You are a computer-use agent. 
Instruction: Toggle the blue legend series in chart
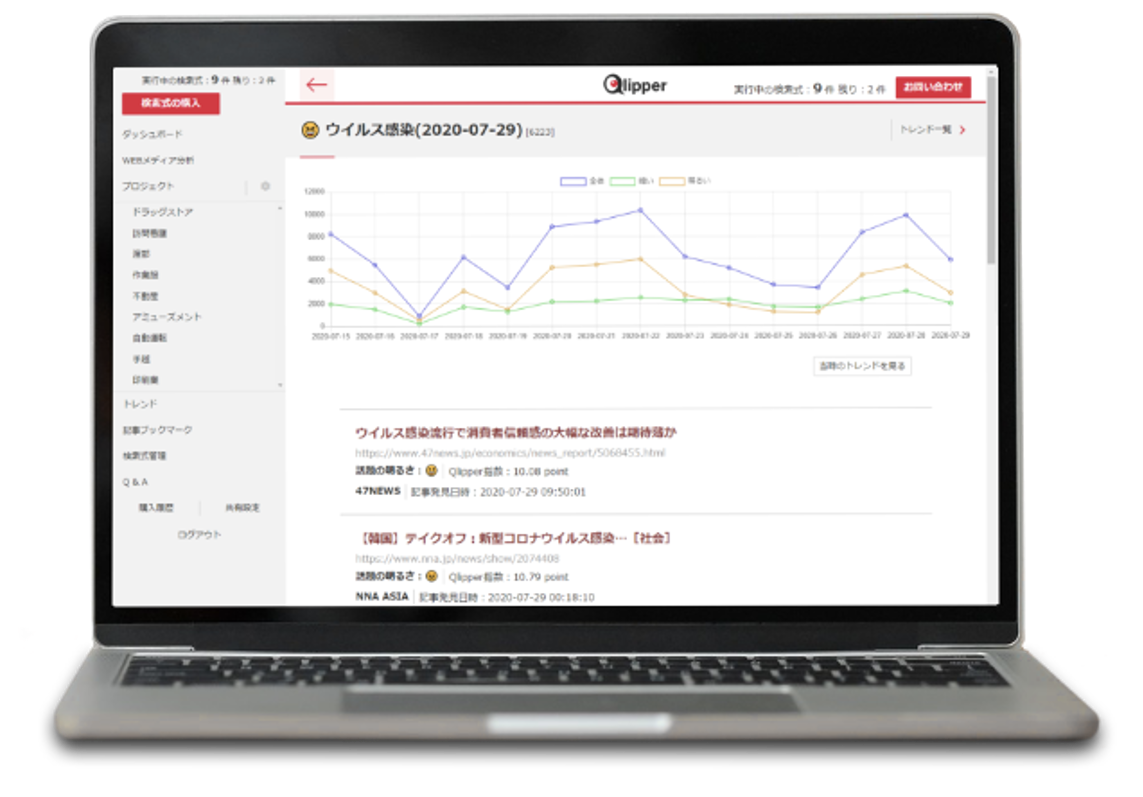click(x=573, y=181)
